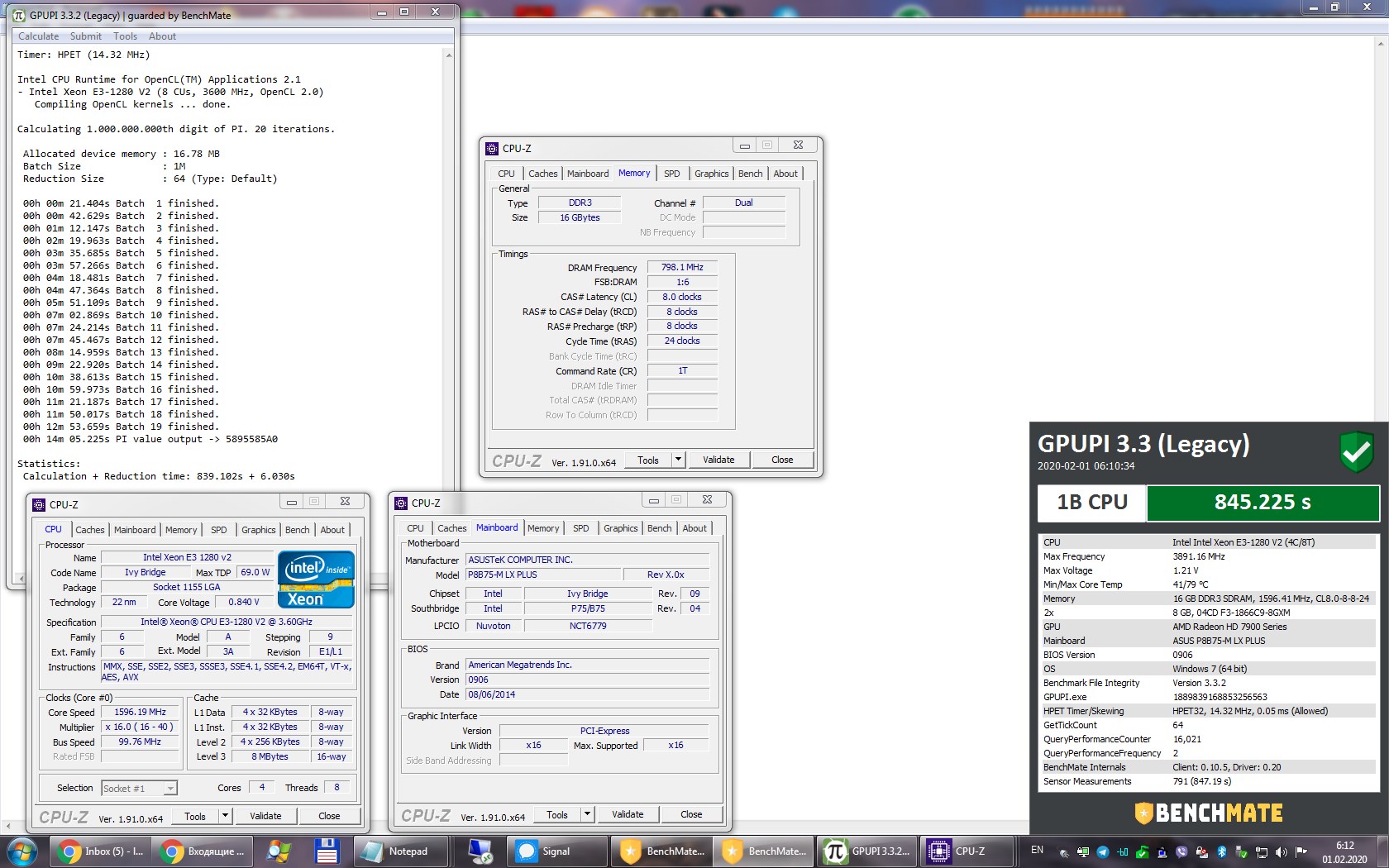The image size is (1389, 868).
Task: Click the GPUPI output scrollbar up arrow
Action: tap(449, 55)
